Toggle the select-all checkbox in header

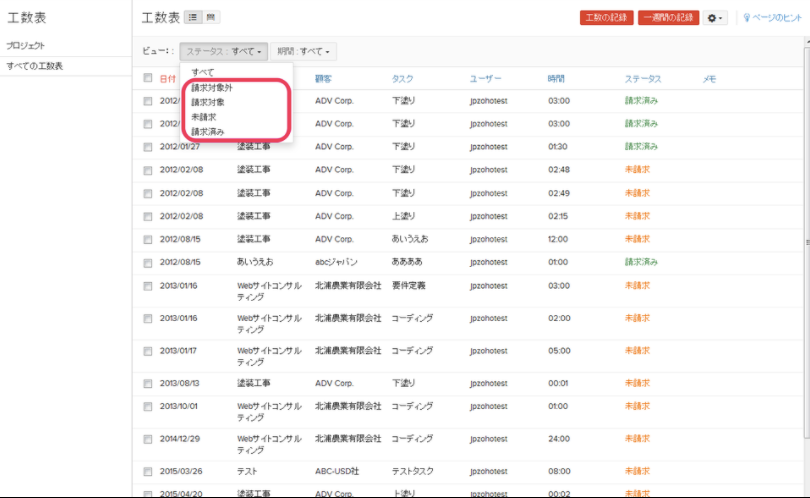[148, 78]
